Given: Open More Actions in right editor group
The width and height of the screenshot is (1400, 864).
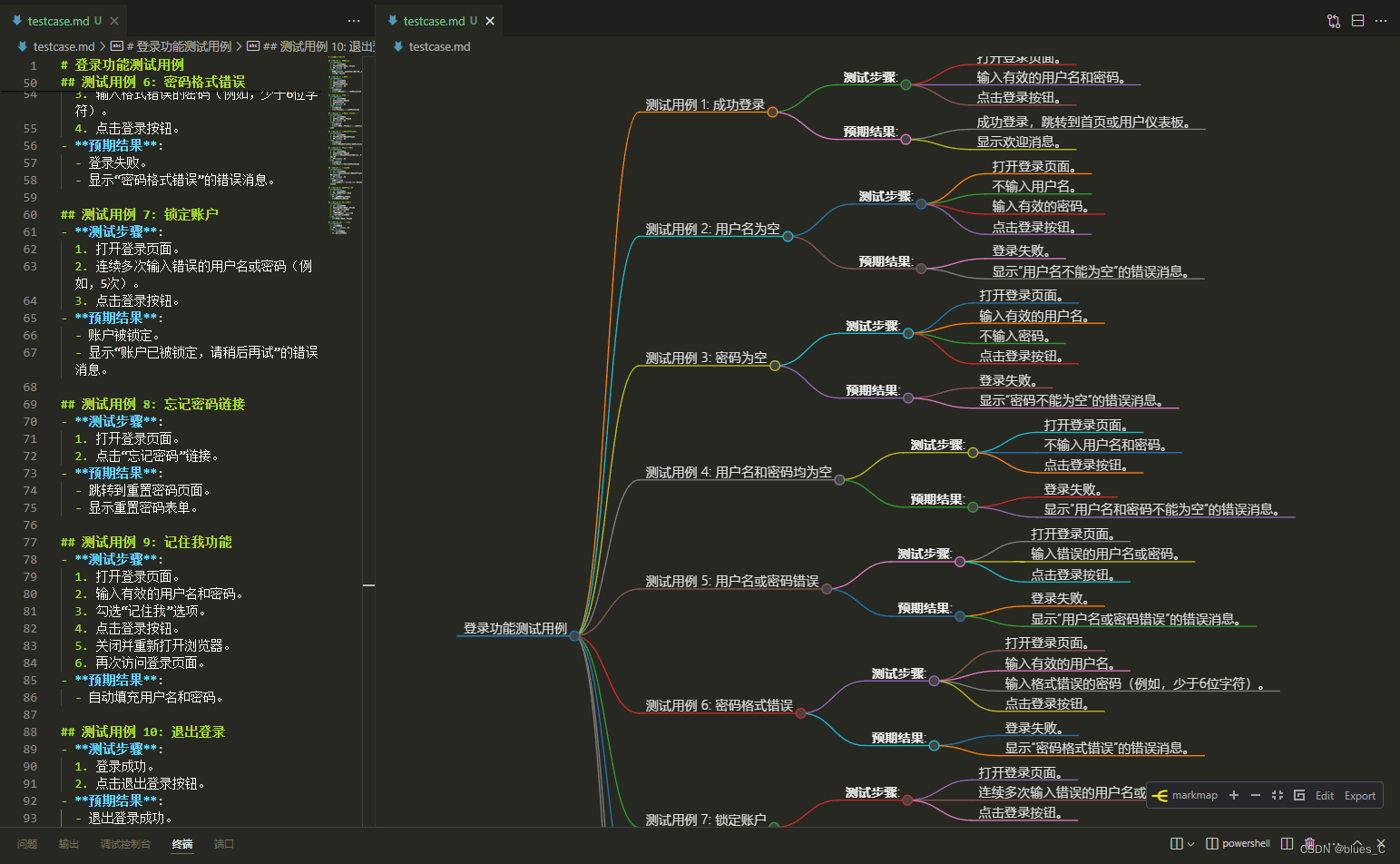Looking at the screenshot, I should 1381,21.
